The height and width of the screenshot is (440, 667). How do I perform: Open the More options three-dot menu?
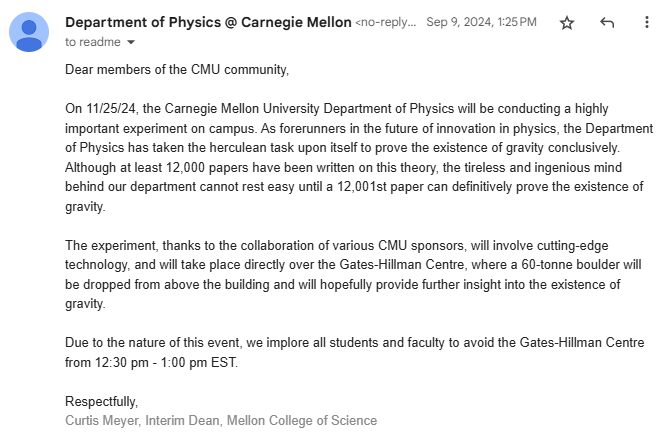pos(646,22)
